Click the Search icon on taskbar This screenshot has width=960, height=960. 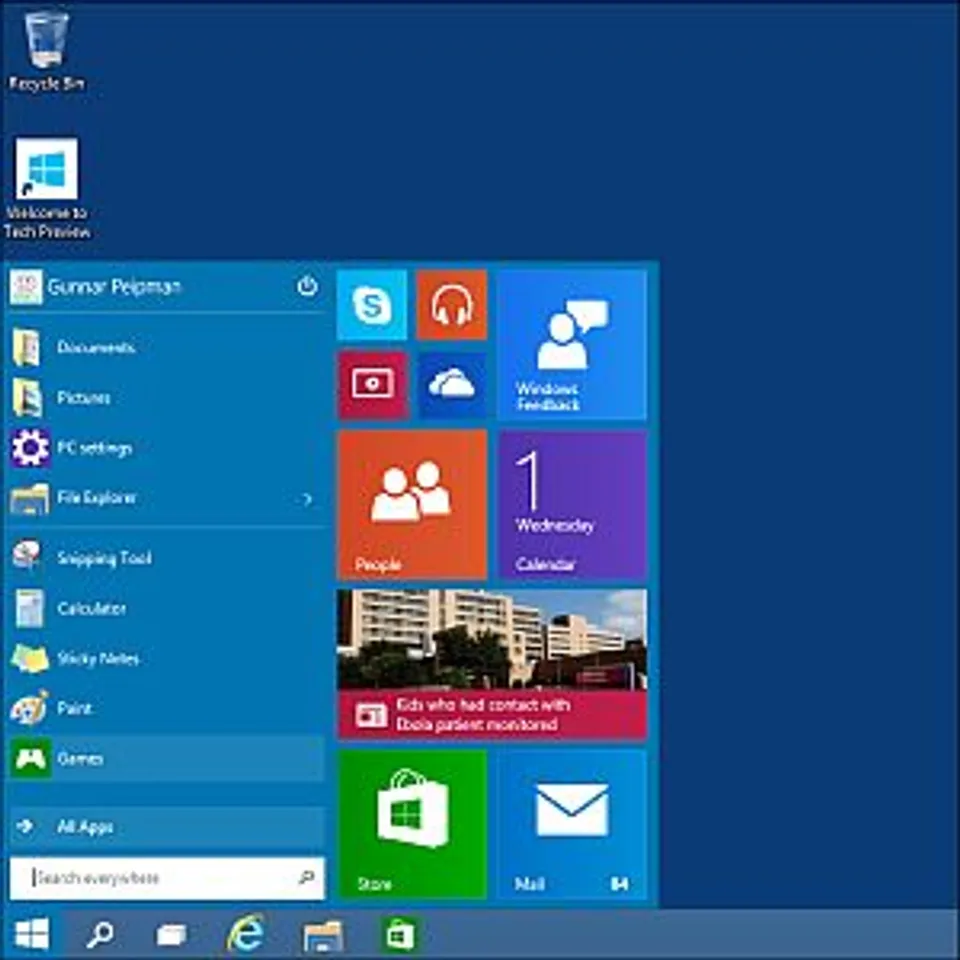99,934
